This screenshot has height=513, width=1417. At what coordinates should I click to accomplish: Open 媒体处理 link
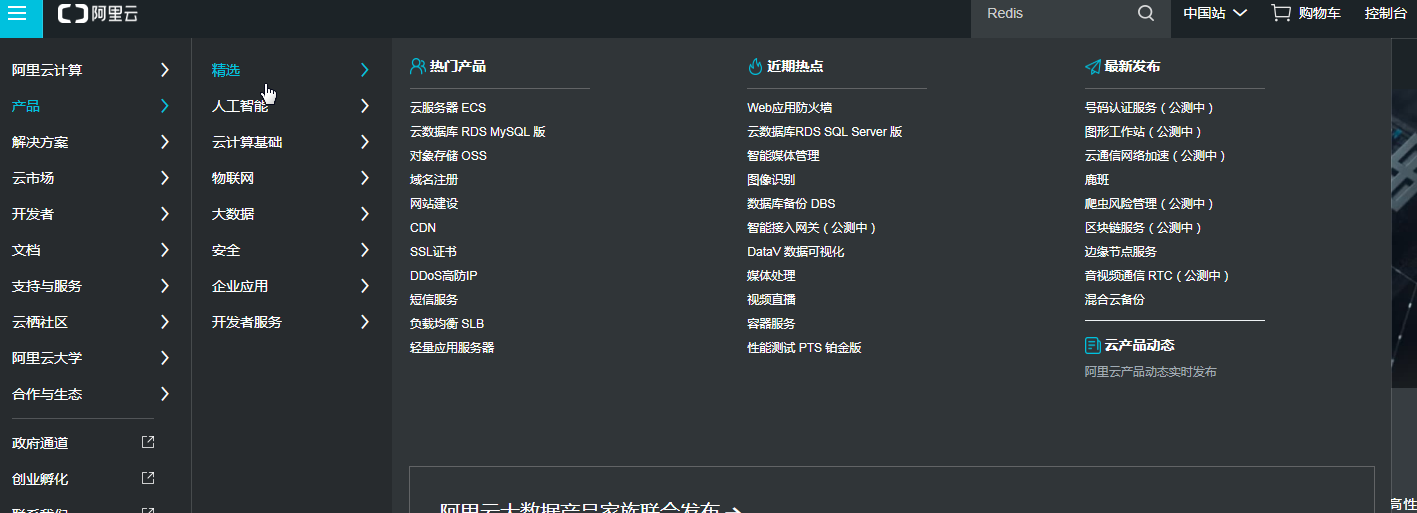tap(771, 276)
